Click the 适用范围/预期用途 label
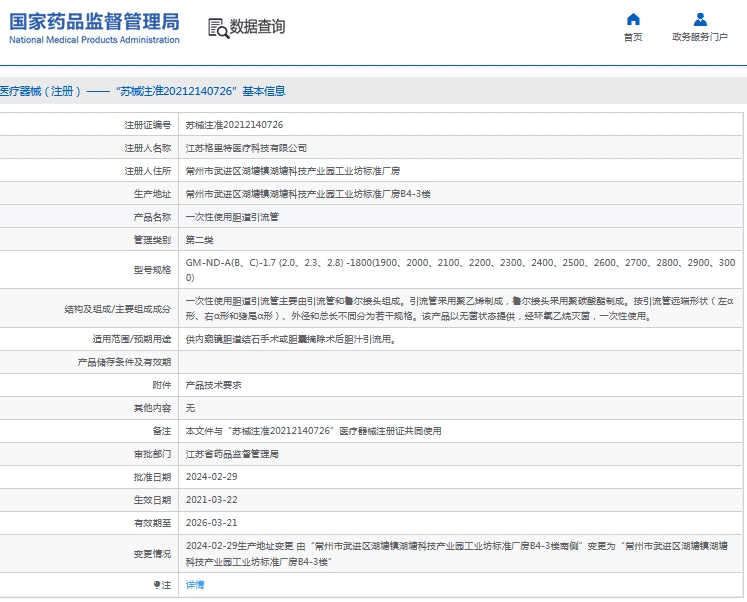The image size is (747, 602). tap(132, 339)
